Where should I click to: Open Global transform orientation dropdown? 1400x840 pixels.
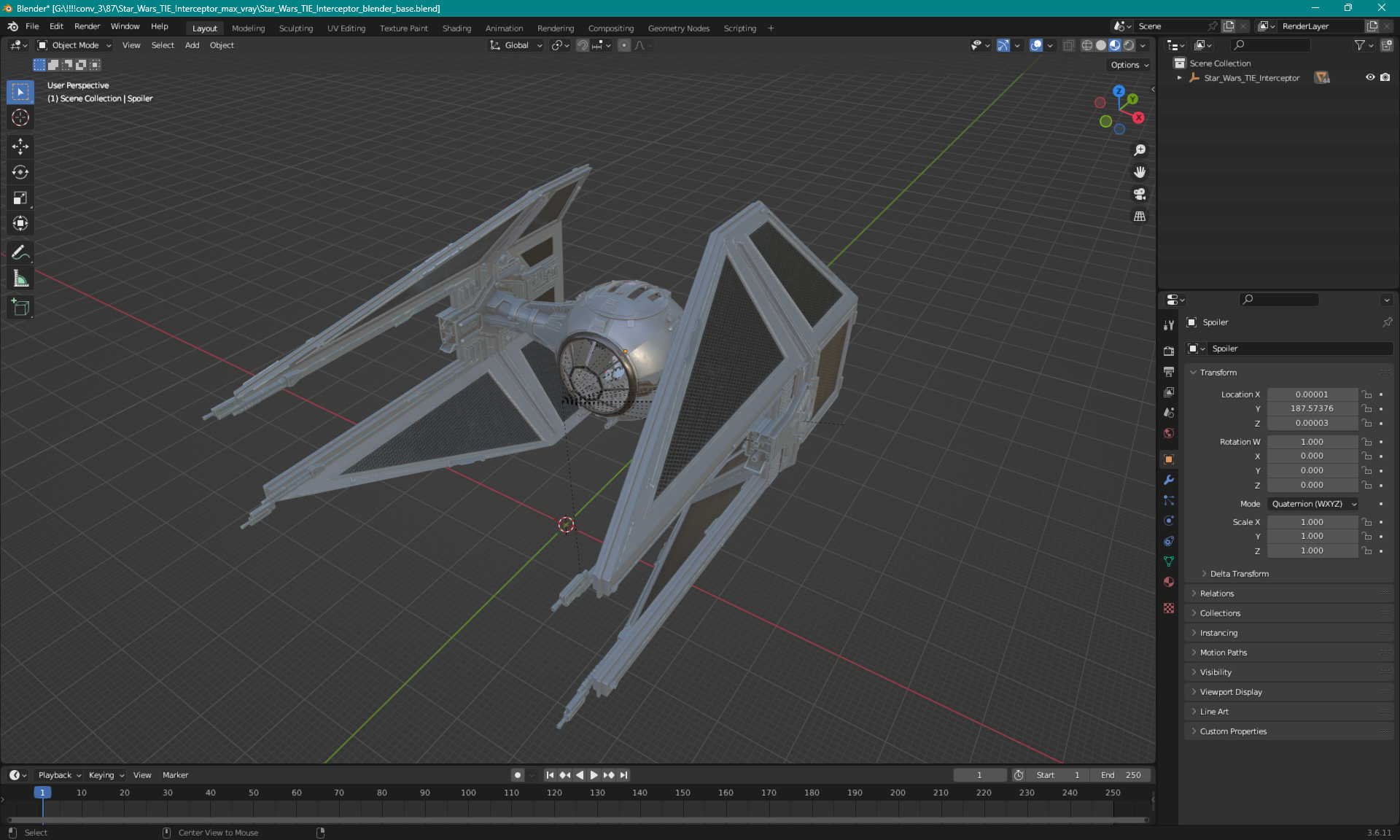pyautogui.click(x=516, y=45)
